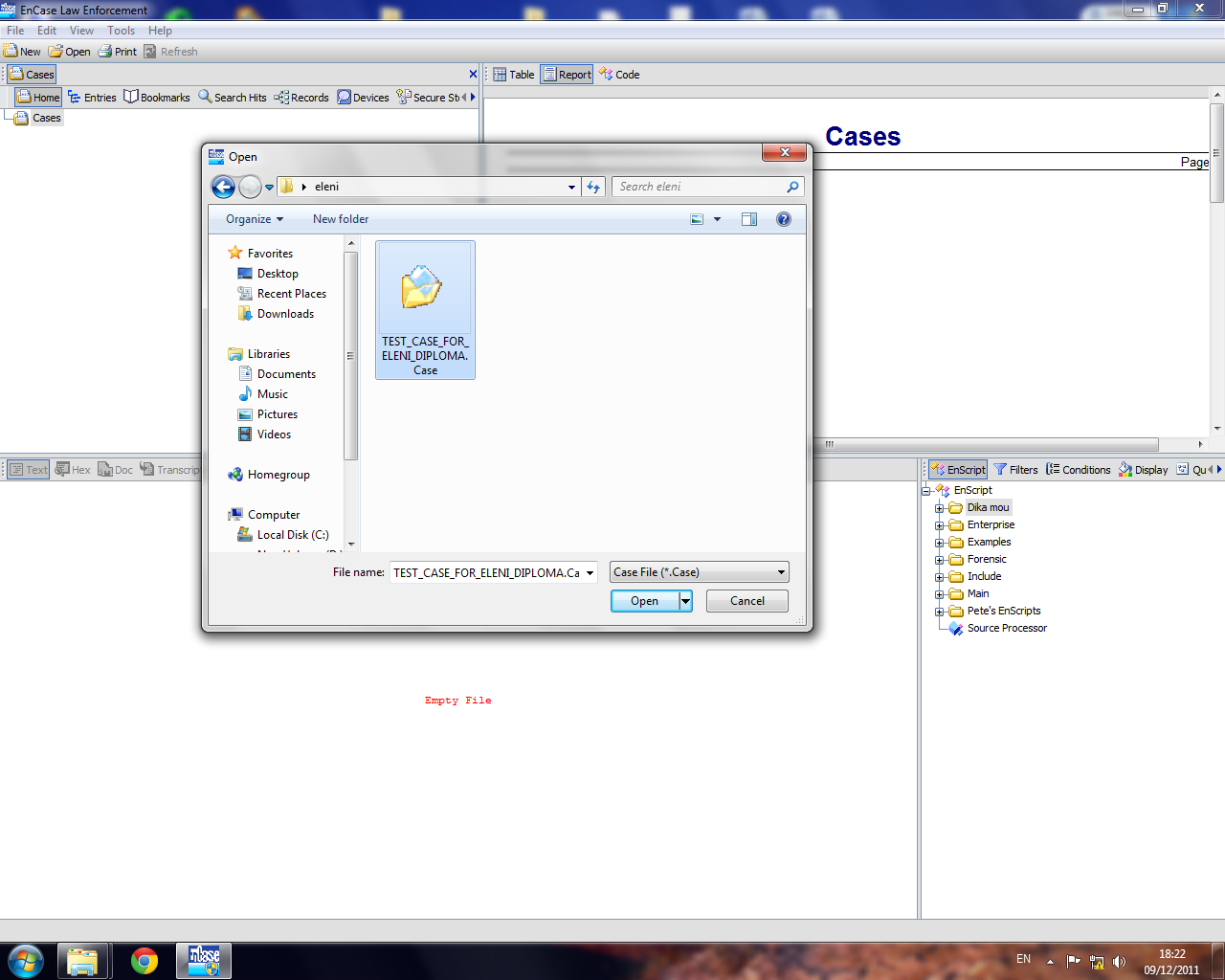Viewport: 1225px width, 980px height.
Task: Switch to the Entries tab
Action: 92,98
